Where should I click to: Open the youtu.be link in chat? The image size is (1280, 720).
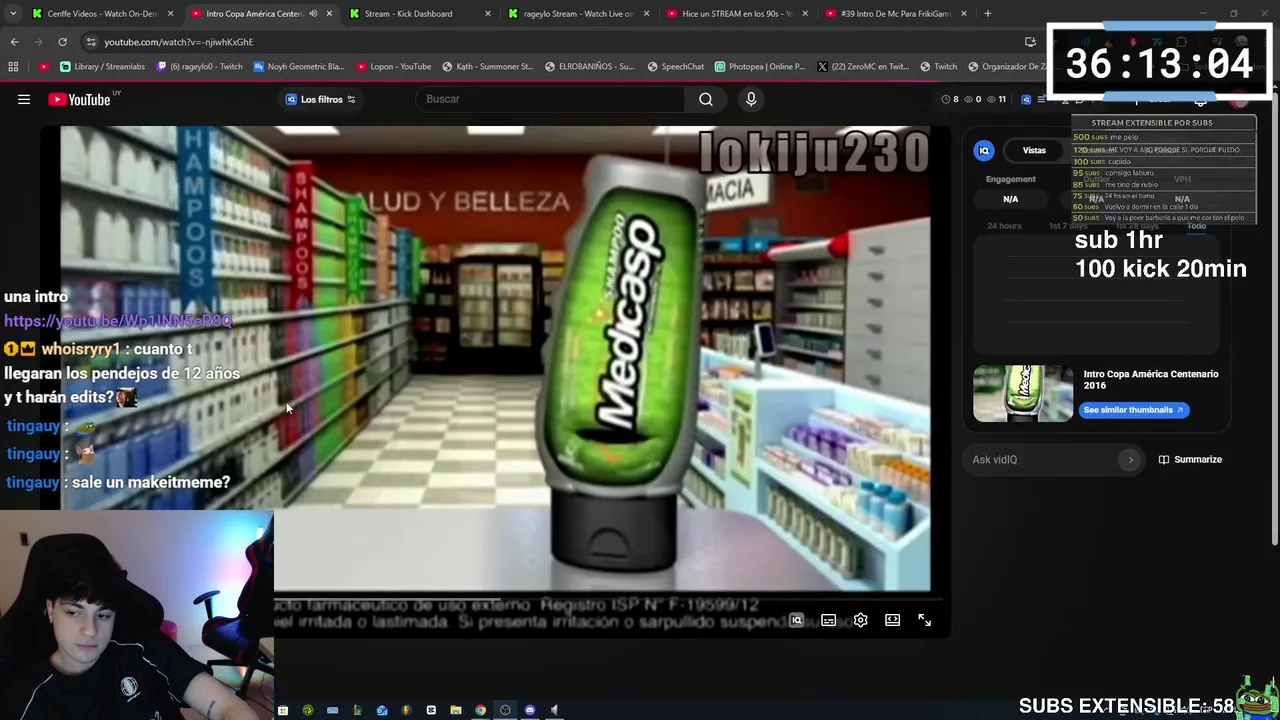118,321
